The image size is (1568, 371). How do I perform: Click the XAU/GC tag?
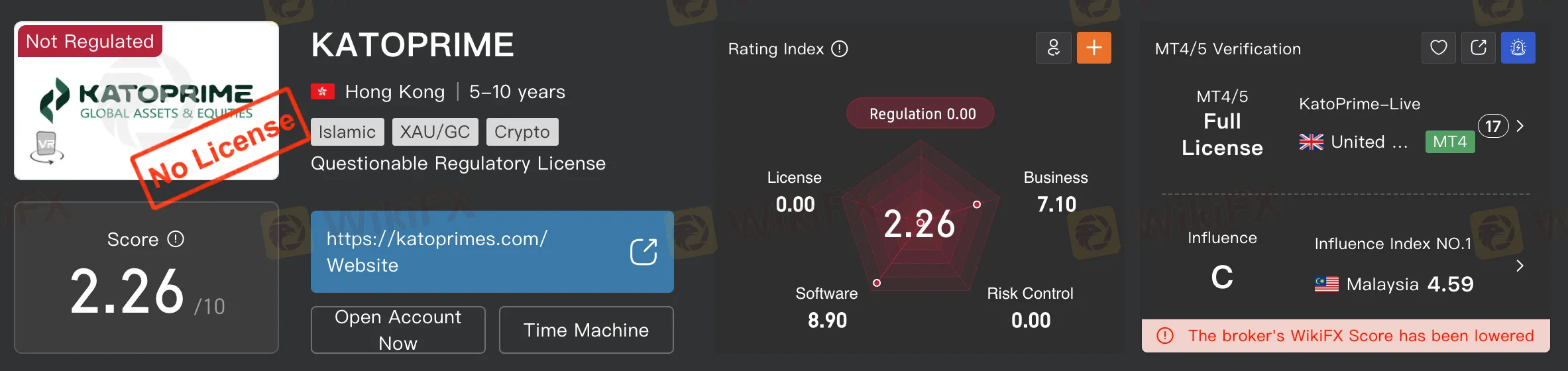coord(435,132)
